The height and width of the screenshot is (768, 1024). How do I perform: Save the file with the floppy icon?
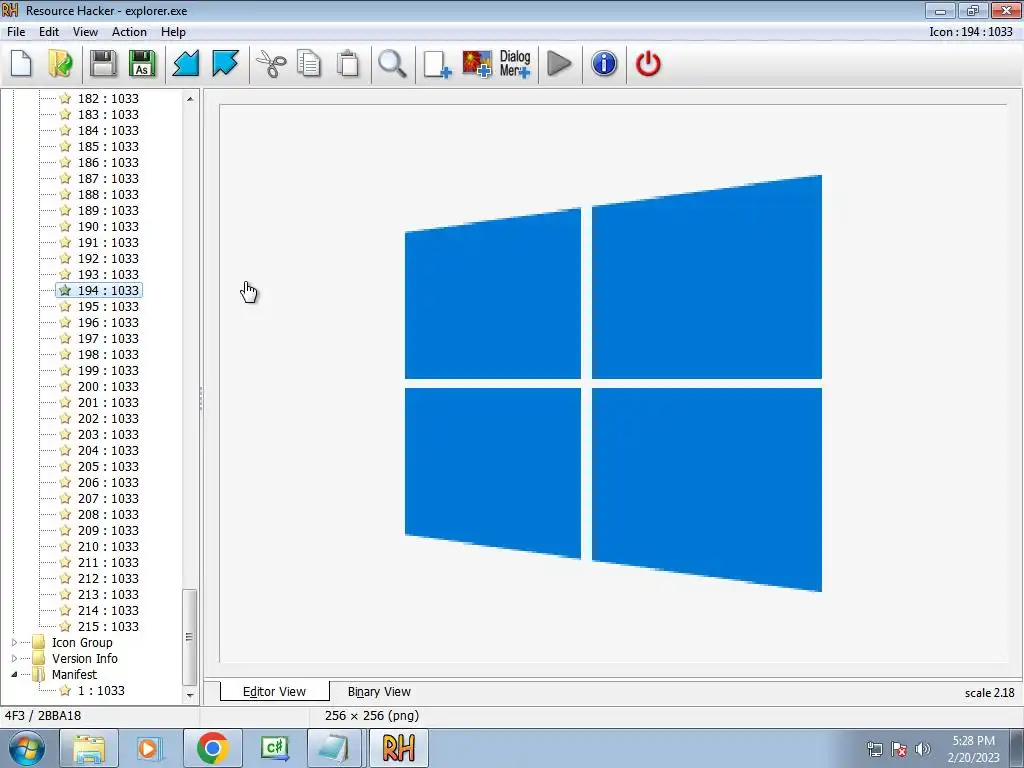(x=103, y=64)
